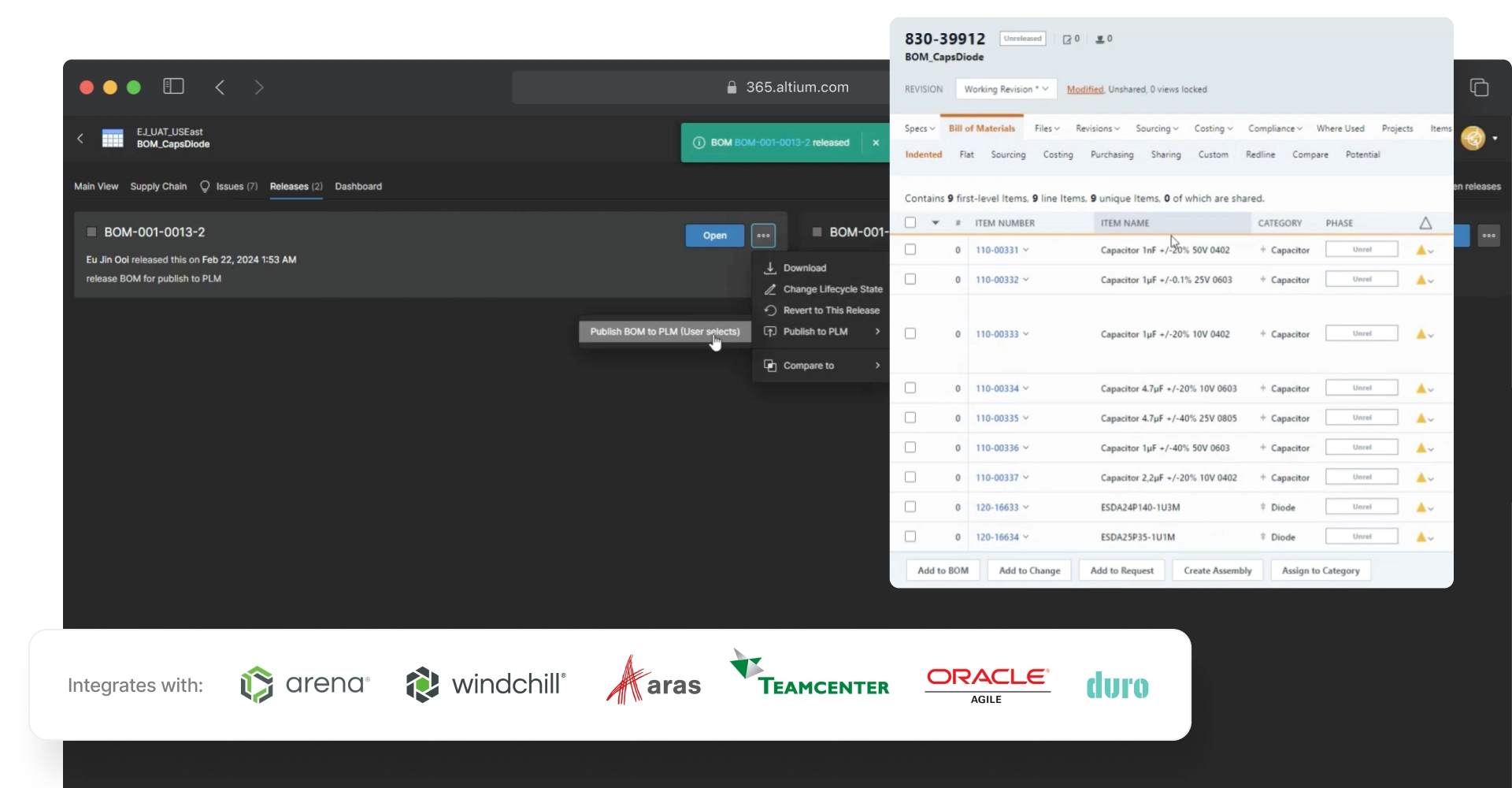Expand the Specs dropdown tab
1512x788 pixels.
coord(919,128)
